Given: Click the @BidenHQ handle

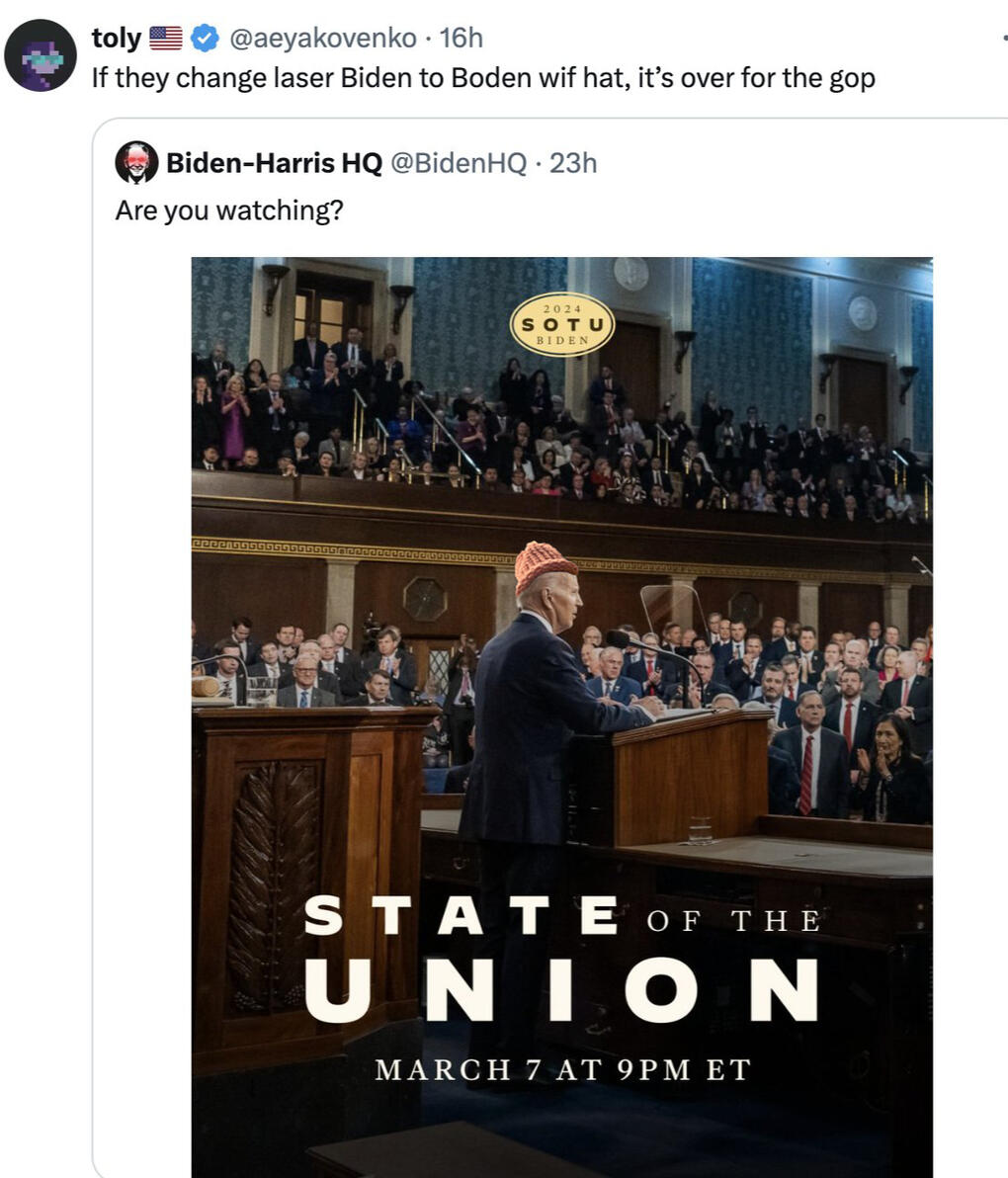Looking at the screenshot, I should tap(459, 163).
